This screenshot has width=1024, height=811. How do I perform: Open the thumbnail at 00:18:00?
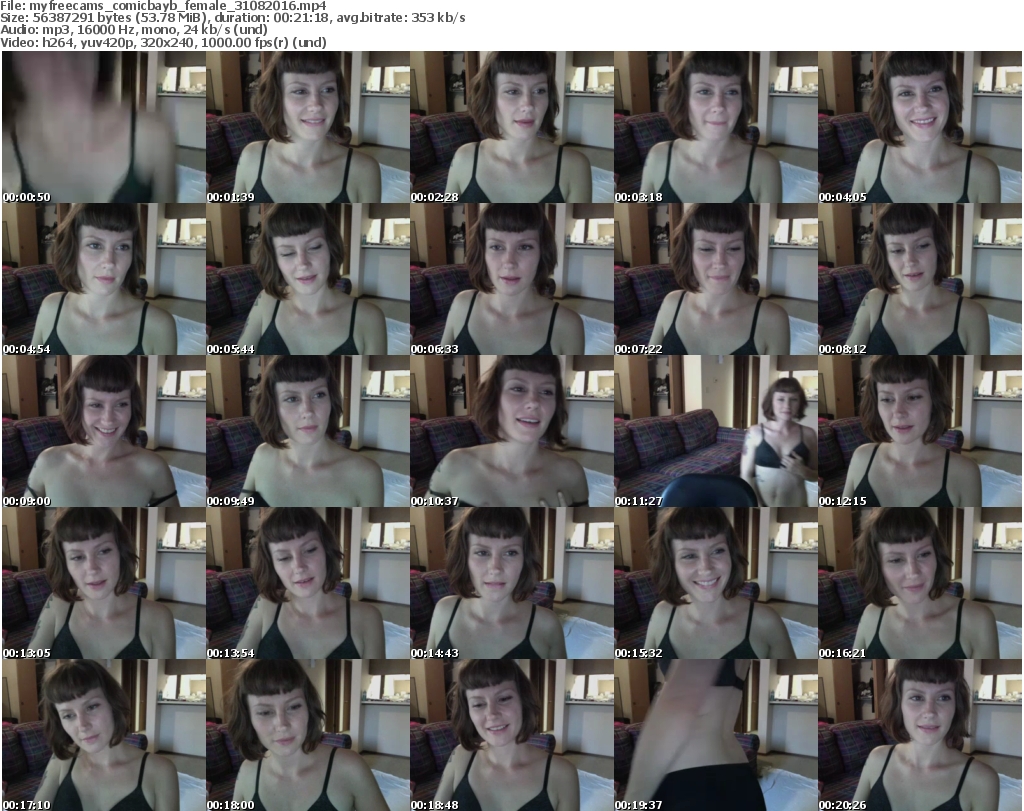point(308,735)
